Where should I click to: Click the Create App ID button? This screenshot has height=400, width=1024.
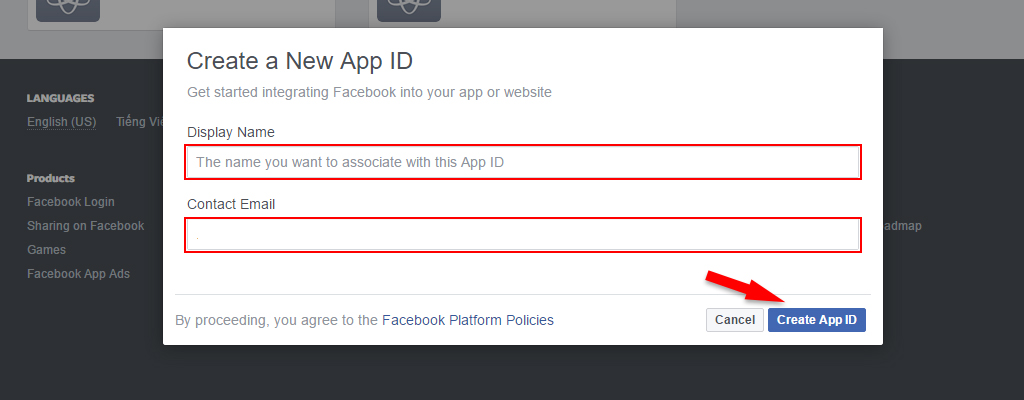816,320
